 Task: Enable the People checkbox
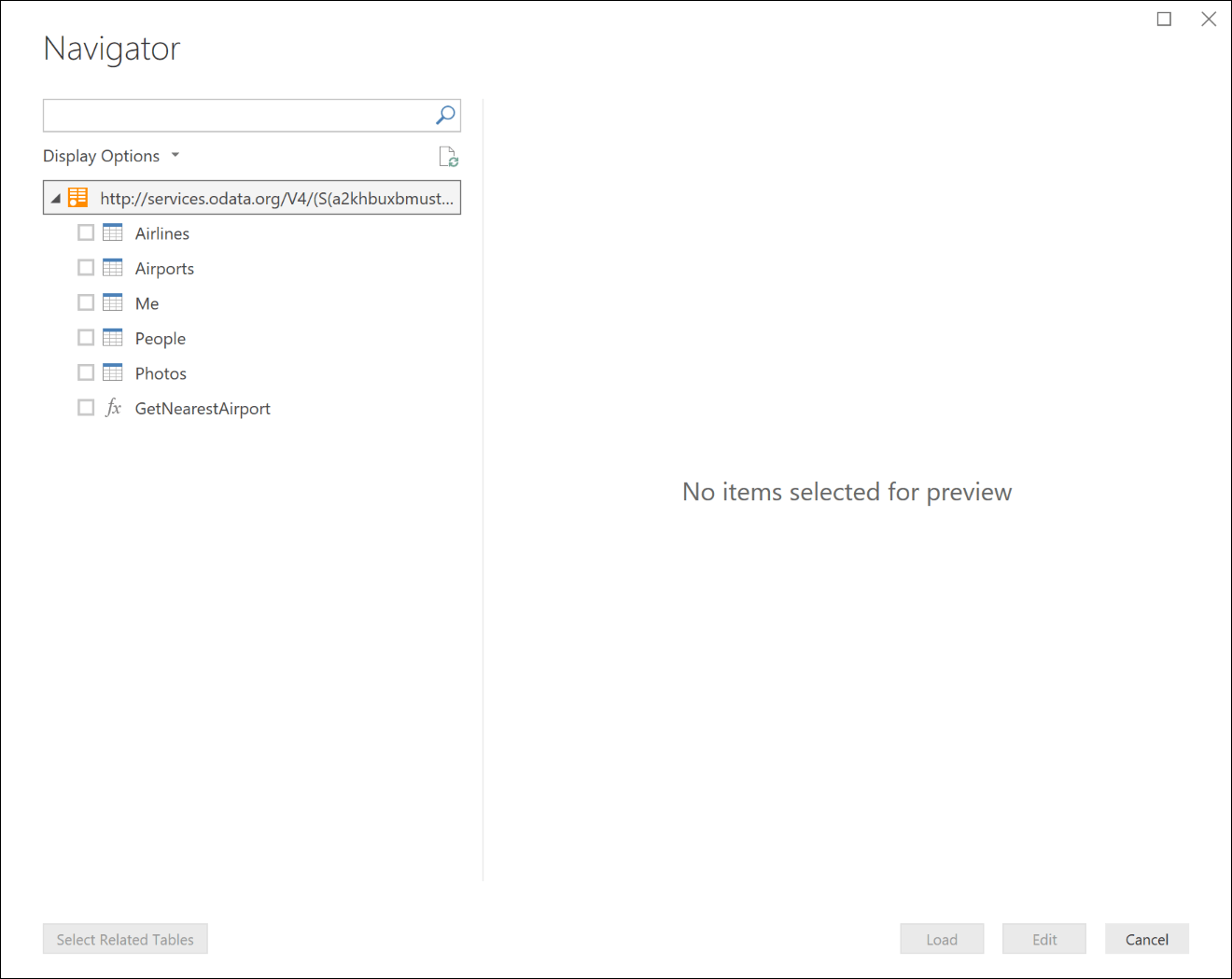coord(86,337)
